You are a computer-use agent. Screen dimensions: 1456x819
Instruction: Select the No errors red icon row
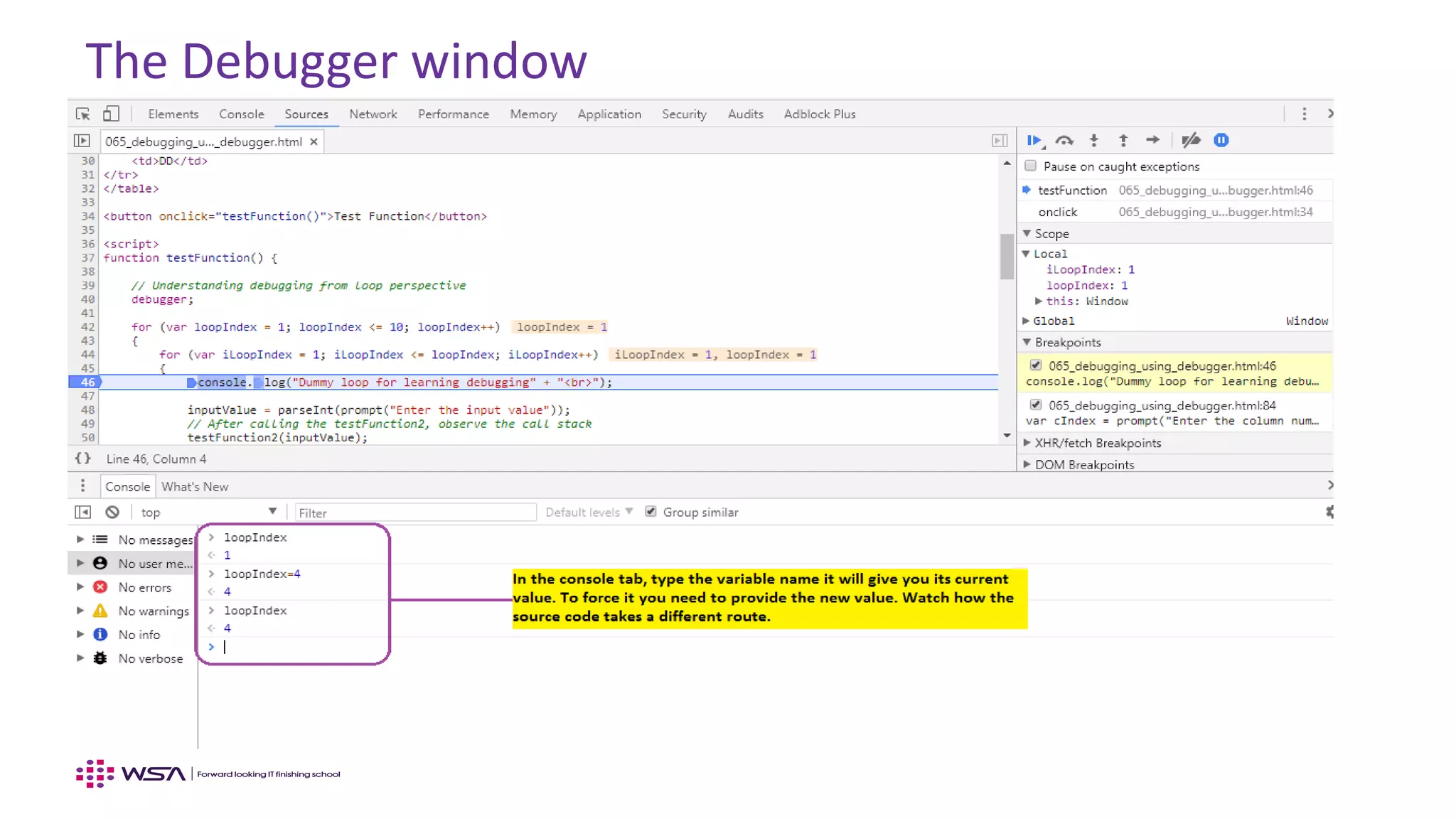coord(133,587)
